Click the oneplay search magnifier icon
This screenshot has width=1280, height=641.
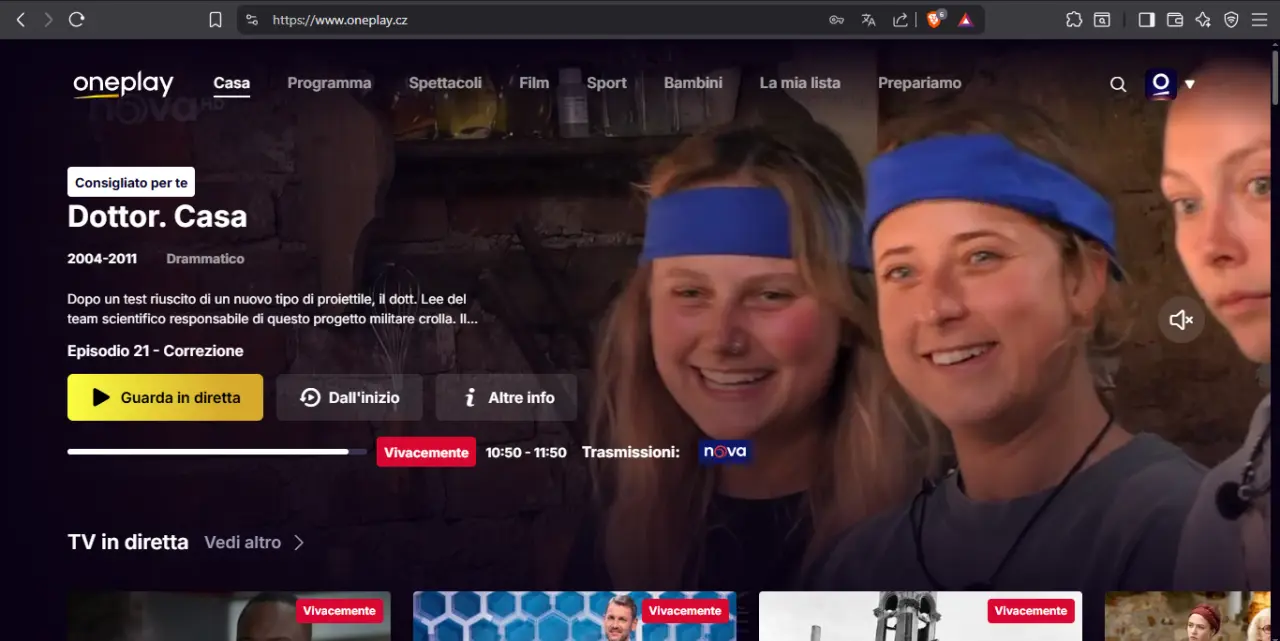click(x=1118, y=84)
